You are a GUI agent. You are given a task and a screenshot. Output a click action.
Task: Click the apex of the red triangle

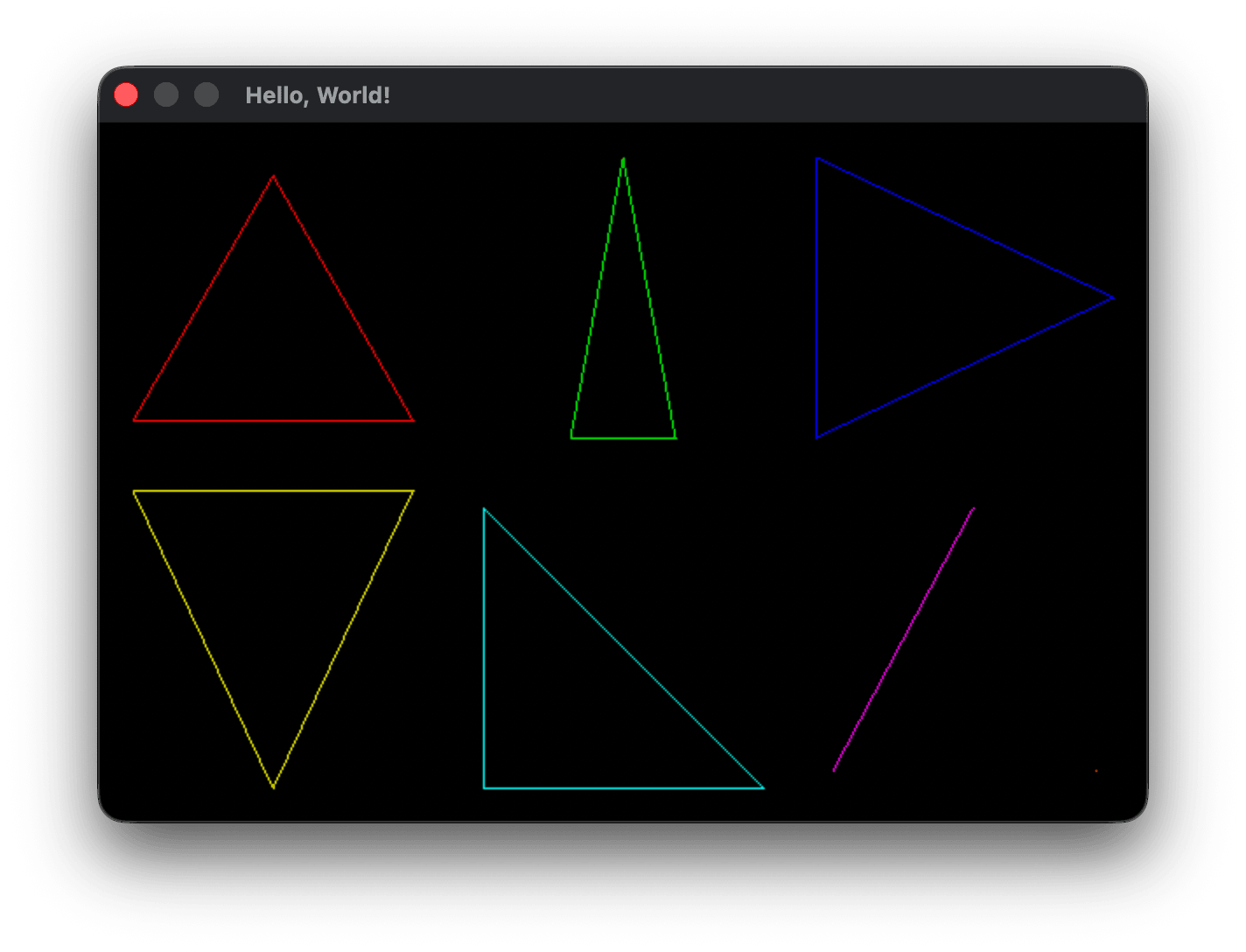point(274,175)
